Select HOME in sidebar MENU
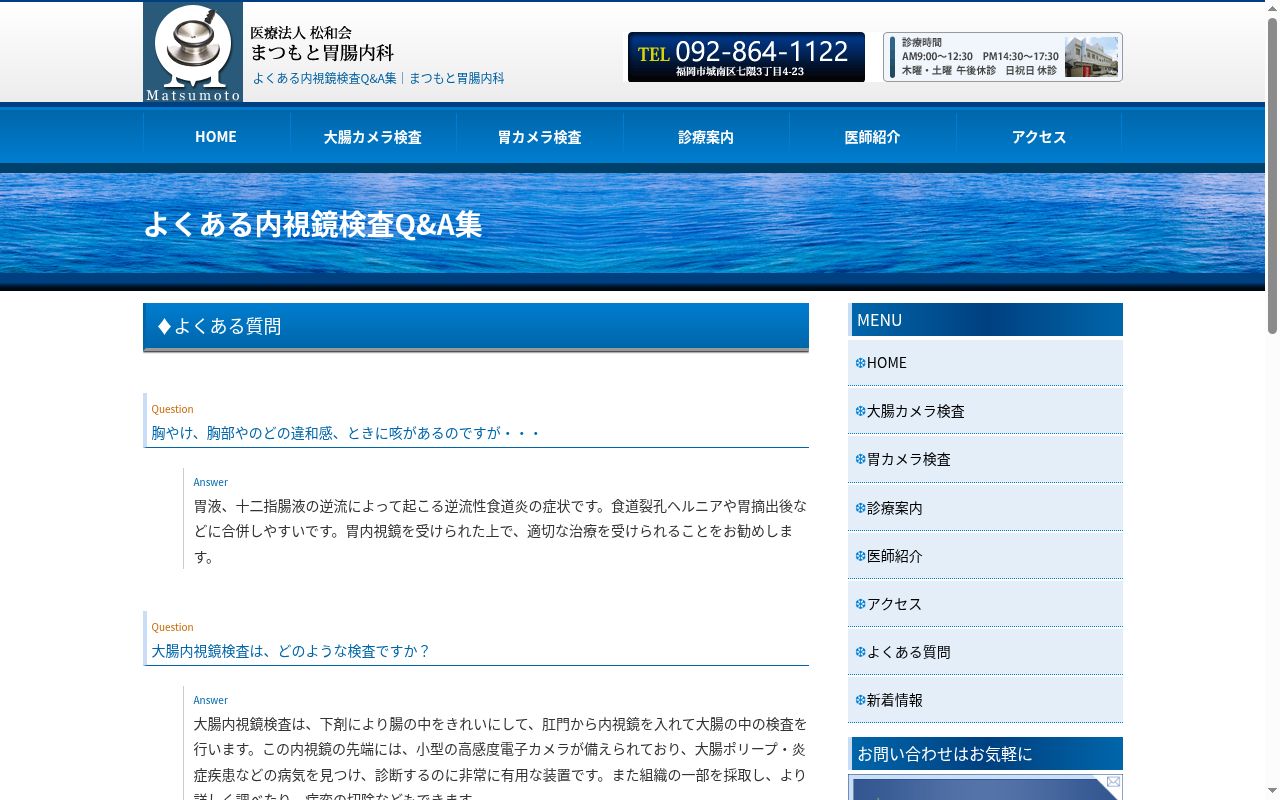1280x800 pixels. 985,363
